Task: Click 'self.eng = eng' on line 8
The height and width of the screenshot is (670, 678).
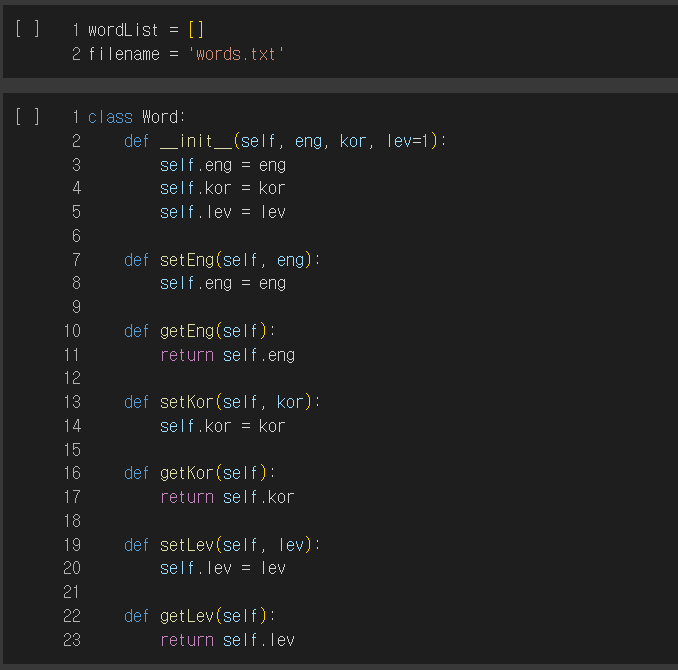Action: tap(223, 284)
